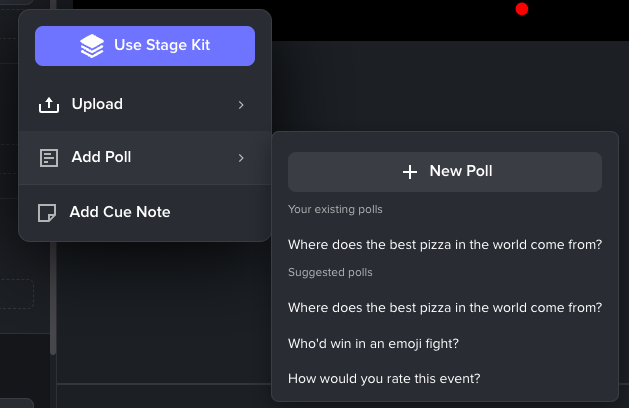Select the Add Cue Note entry text
The height and width of the screenshot is (408, 629).
click(120, 212)
